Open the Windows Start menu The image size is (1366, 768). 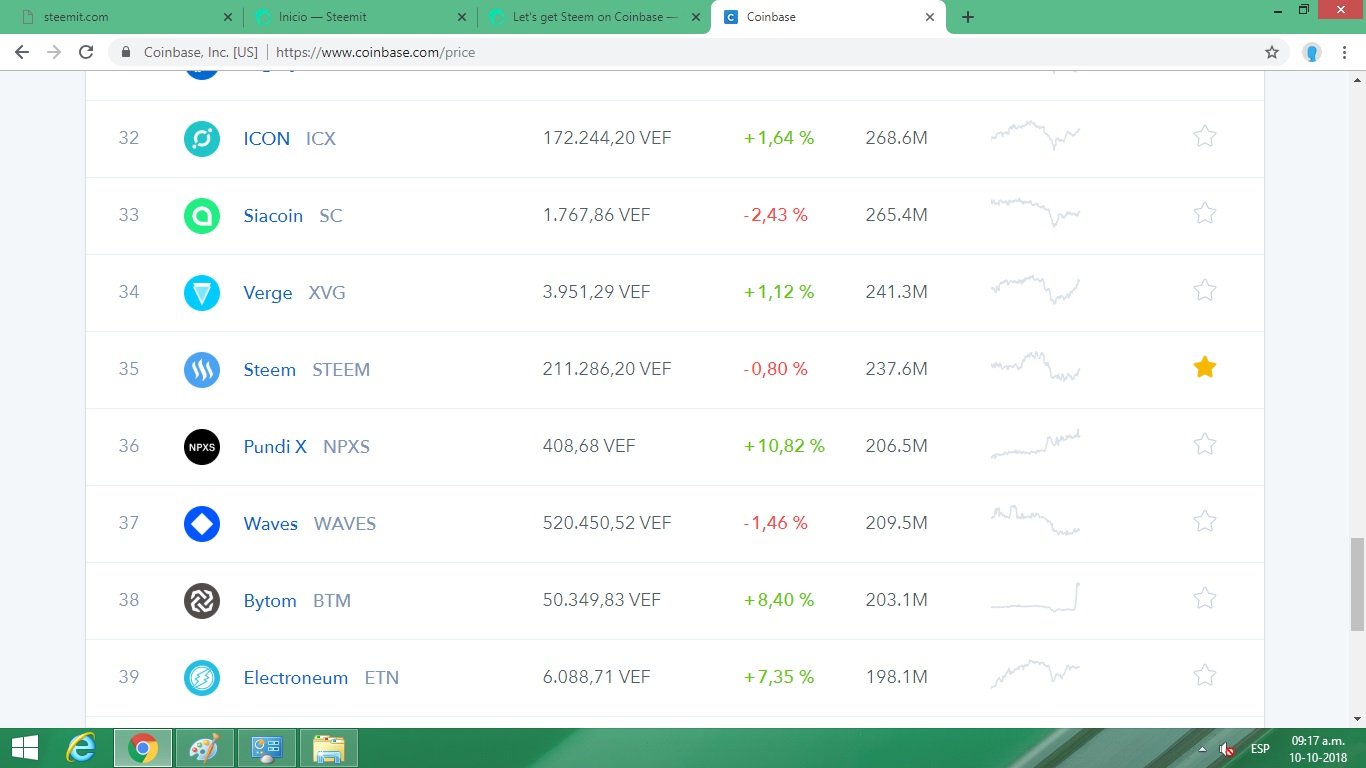point(25,748)
